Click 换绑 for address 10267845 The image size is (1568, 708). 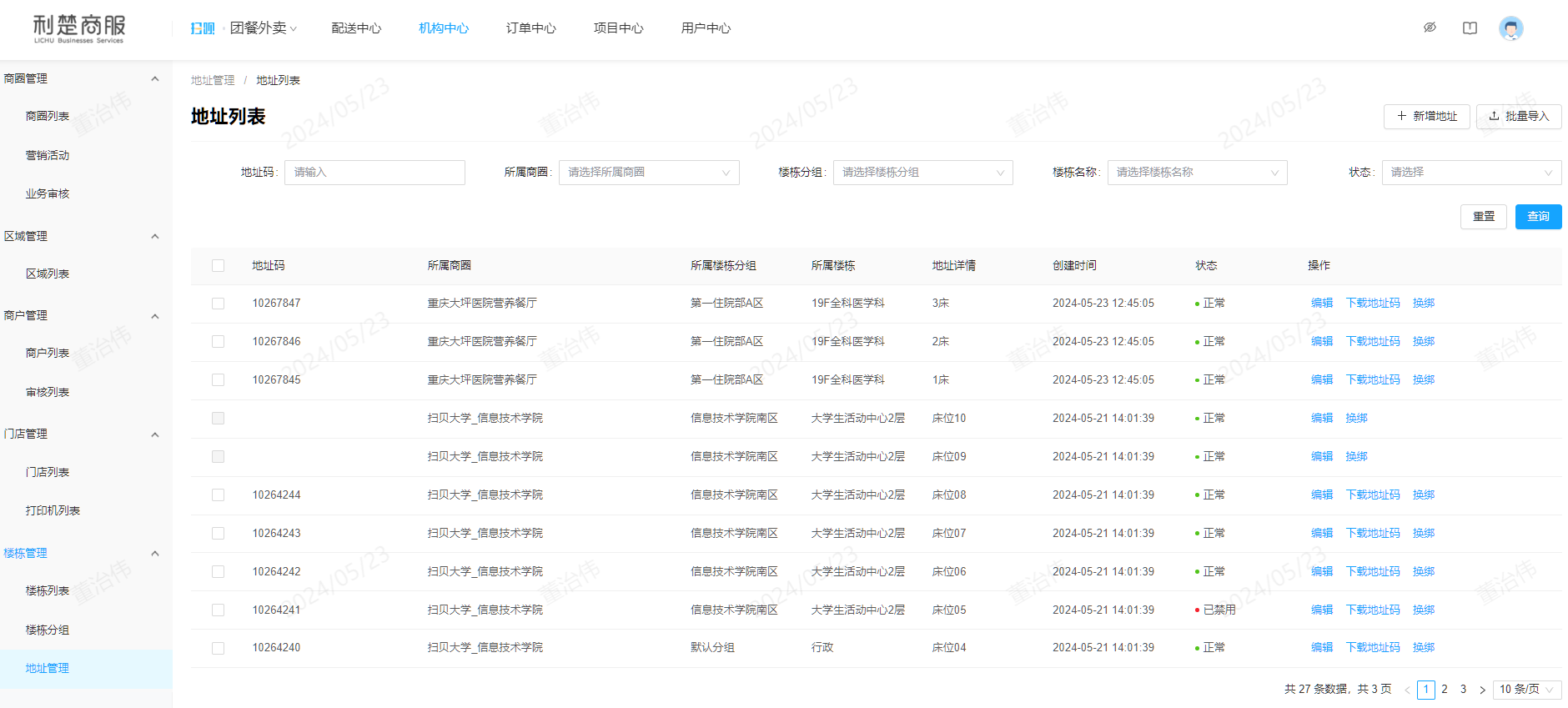(1424, 380)
